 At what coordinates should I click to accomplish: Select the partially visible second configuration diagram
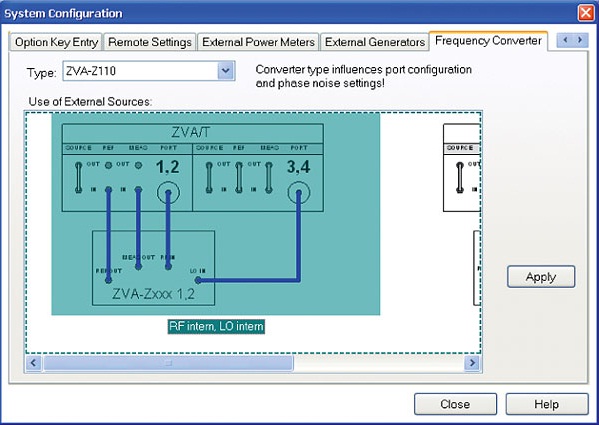click(461, 214)
